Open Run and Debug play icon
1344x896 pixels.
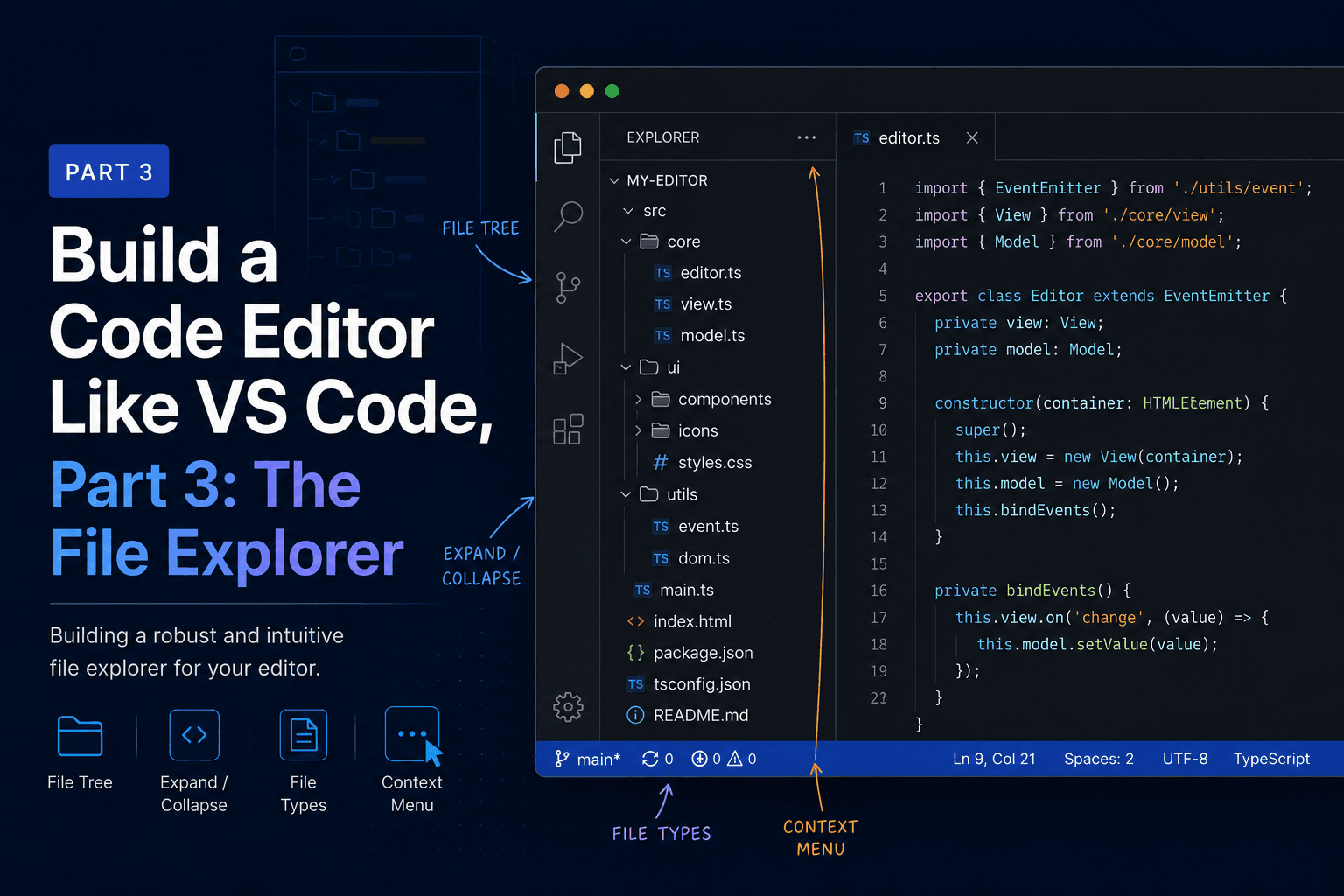(x=568, y=359)
